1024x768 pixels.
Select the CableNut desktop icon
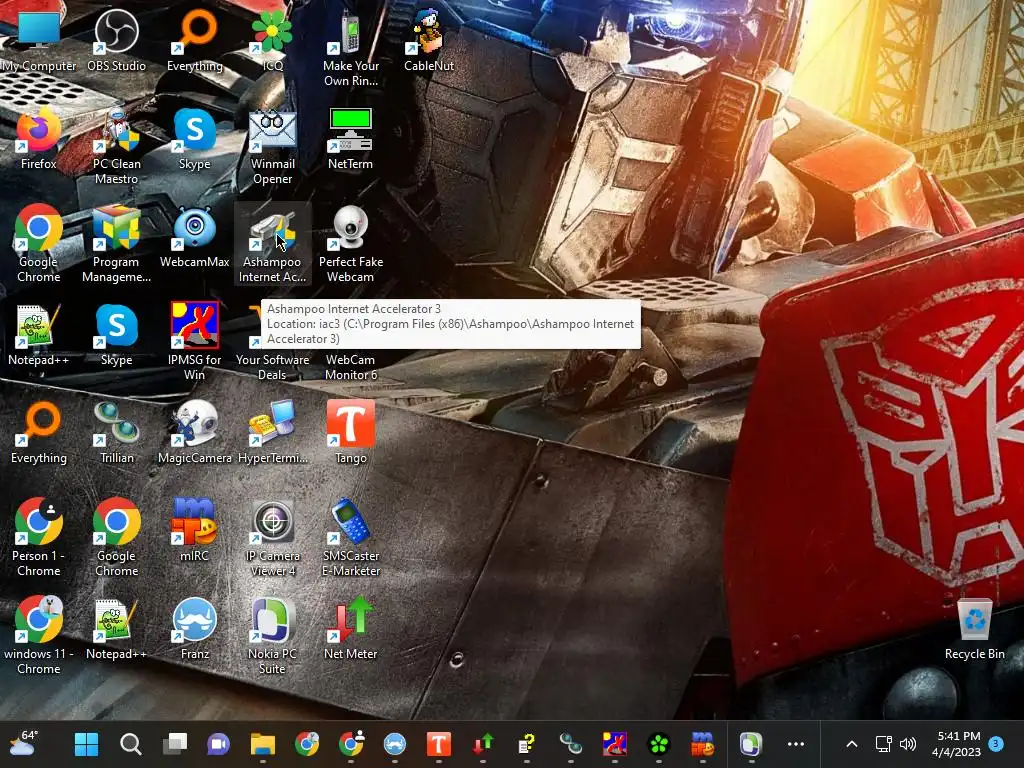tap(429, 41)
